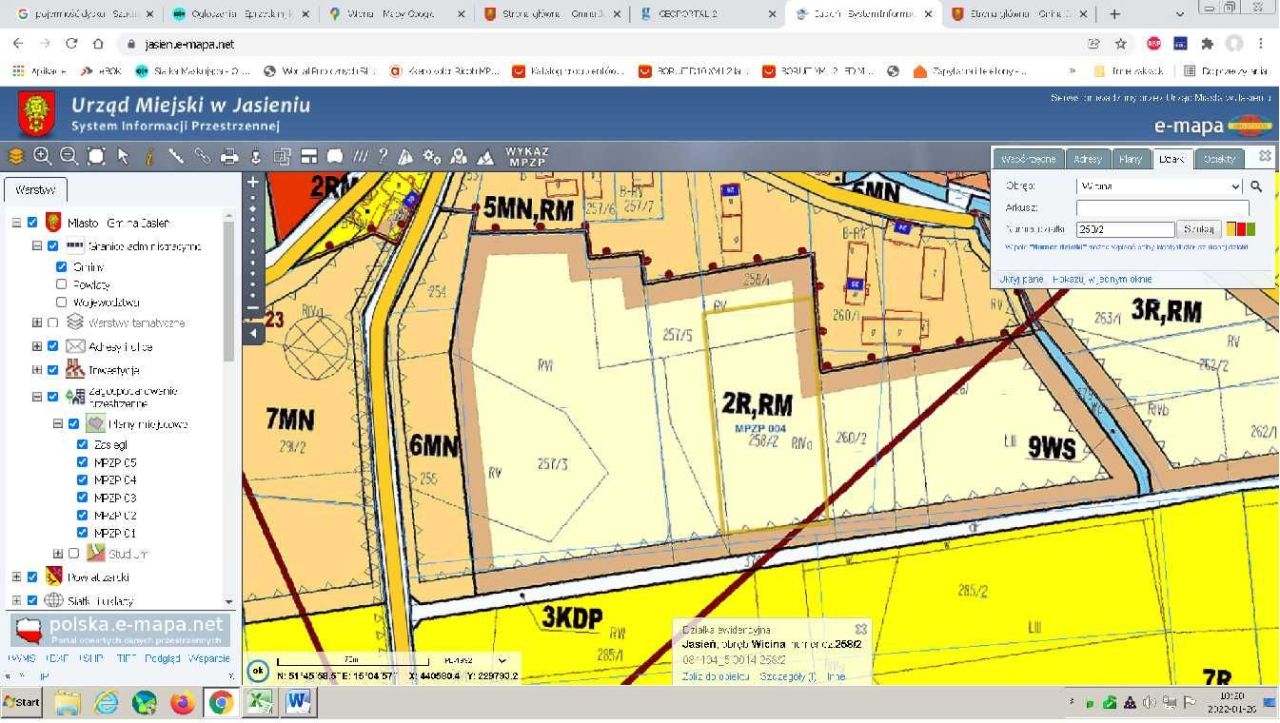Open the Obręb dropdown showing Wicina

coord(1159,186)
